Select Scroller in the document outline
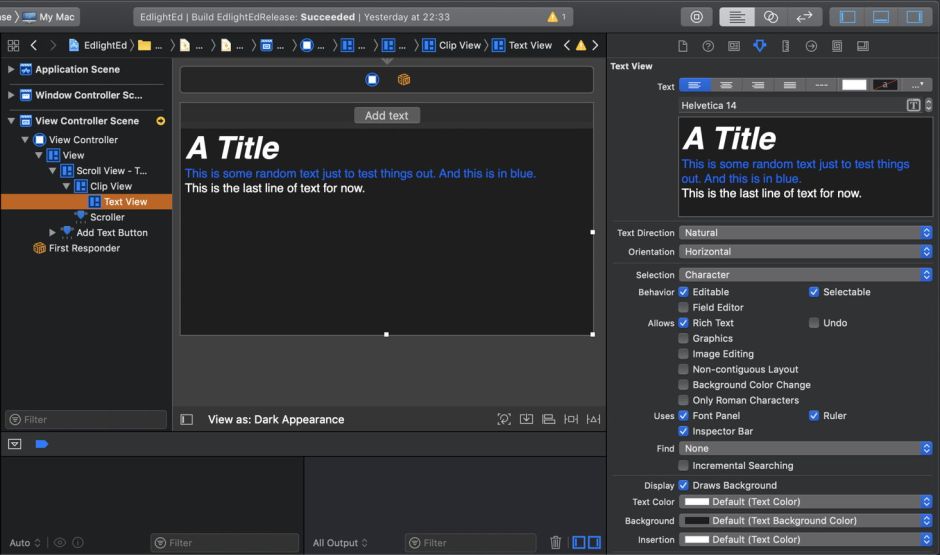 pyautogui.click(x=107, y=217)
